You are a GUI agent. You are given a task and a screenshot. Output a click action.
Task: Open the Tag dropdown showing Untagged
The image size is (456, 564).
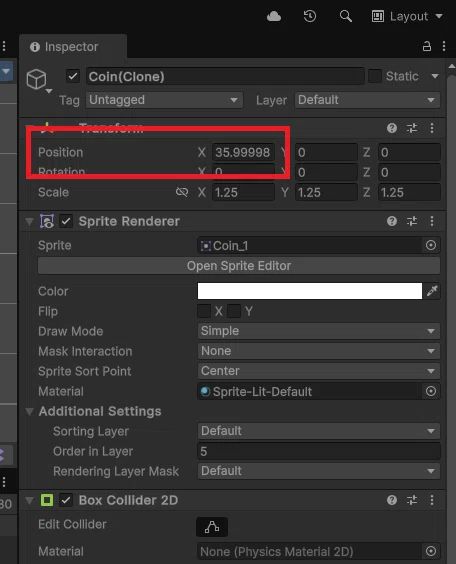point(164,100)
